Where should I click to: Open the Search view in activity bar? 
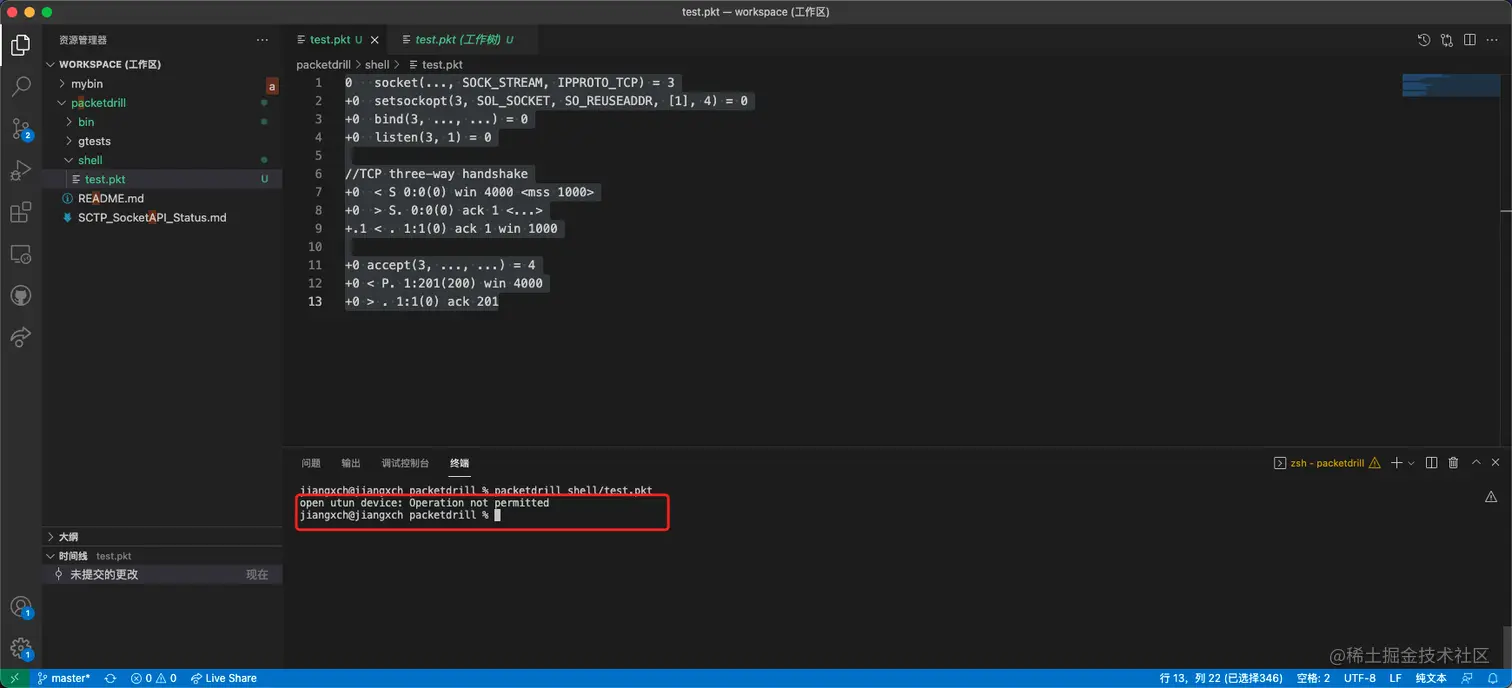click(20, 86)
